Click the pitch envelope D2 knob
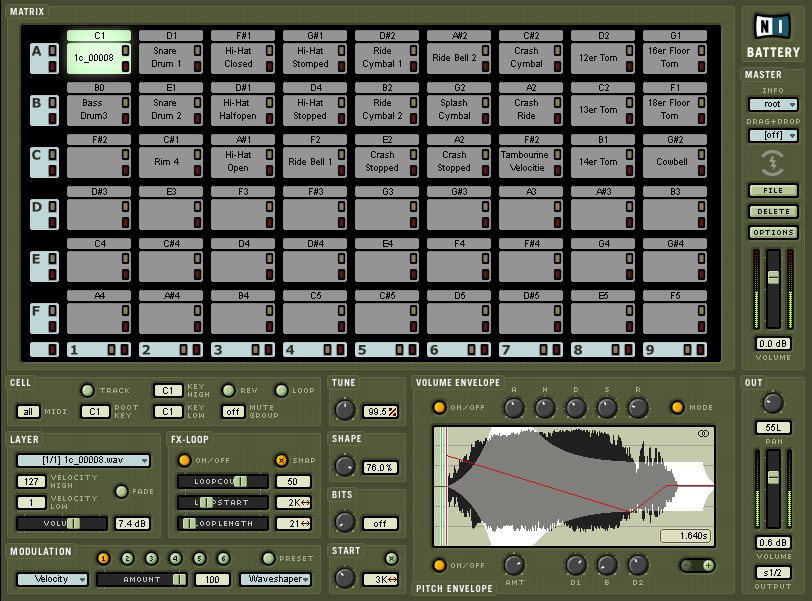This screenshot has height=601, width=812. pos(638,565)
